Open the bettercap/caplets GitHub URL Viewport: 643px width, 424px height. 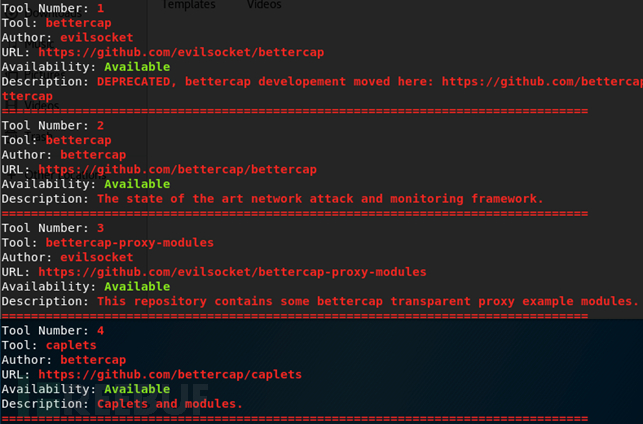(x=170, y=375)
